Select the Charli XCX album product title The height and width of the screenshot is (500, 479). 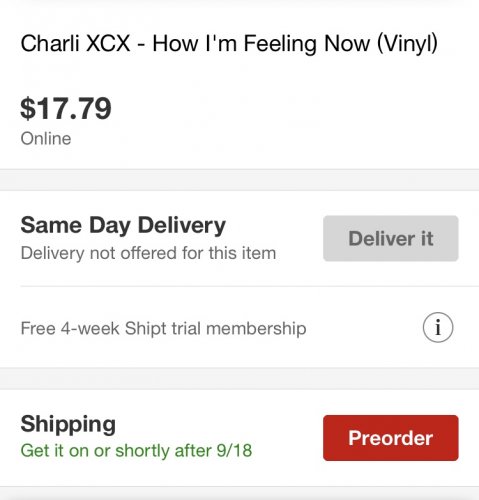pyautogui.click(x=229, y=44)
